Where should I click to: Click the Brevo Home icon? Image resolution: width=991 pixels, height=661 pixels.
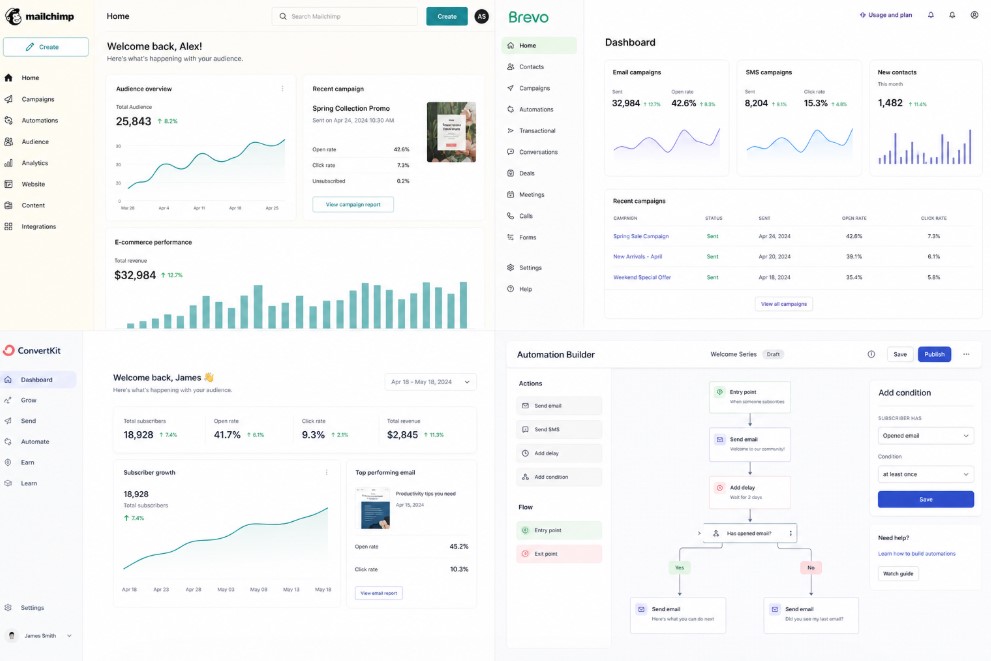coord(511,45)
